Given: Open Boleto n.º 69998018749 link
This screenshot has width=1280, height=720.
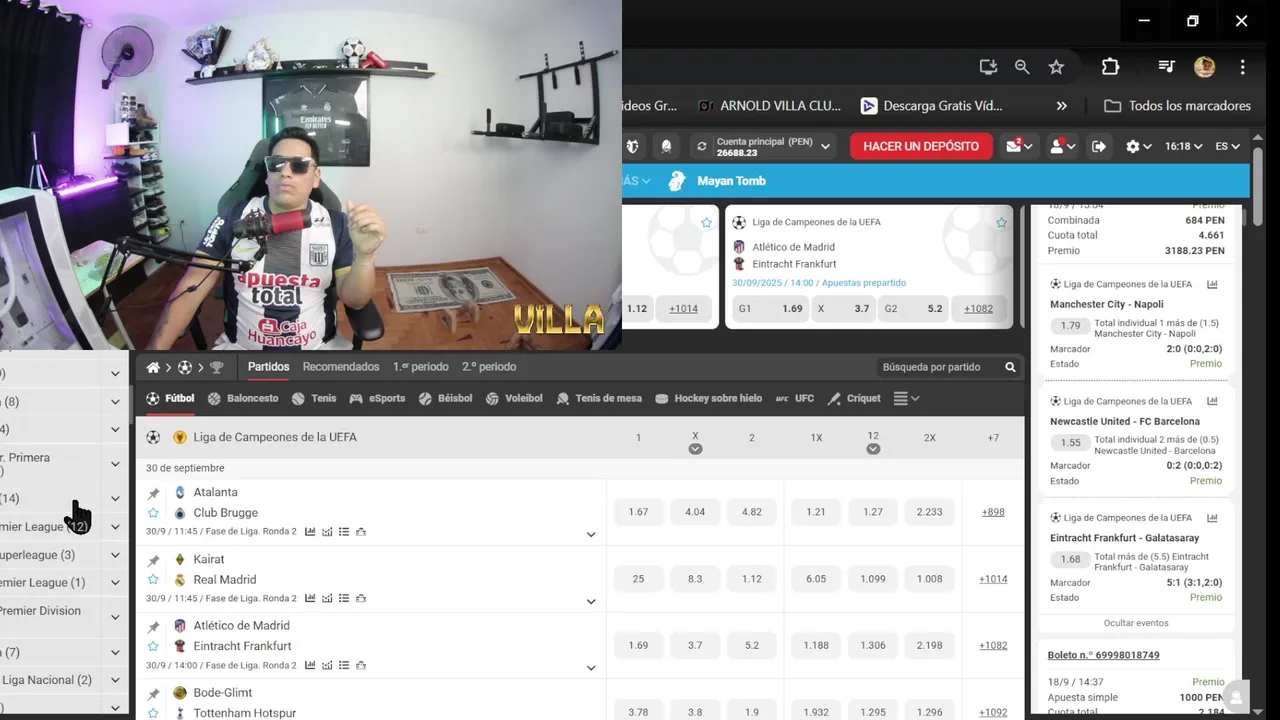Looking at the screenshot, I should [x=1104, y=655].
